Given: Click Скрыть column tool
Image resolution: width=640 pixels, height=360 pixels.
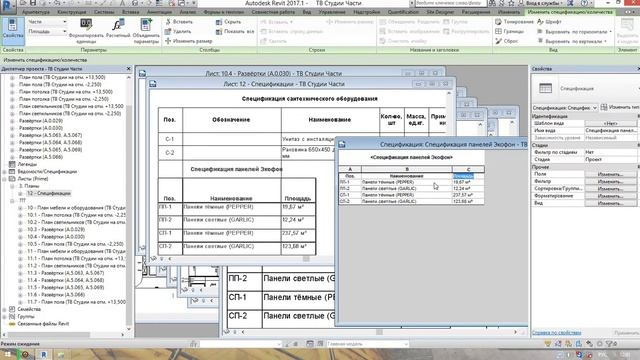Looking at the screenshot, I should tap(228, 22).
